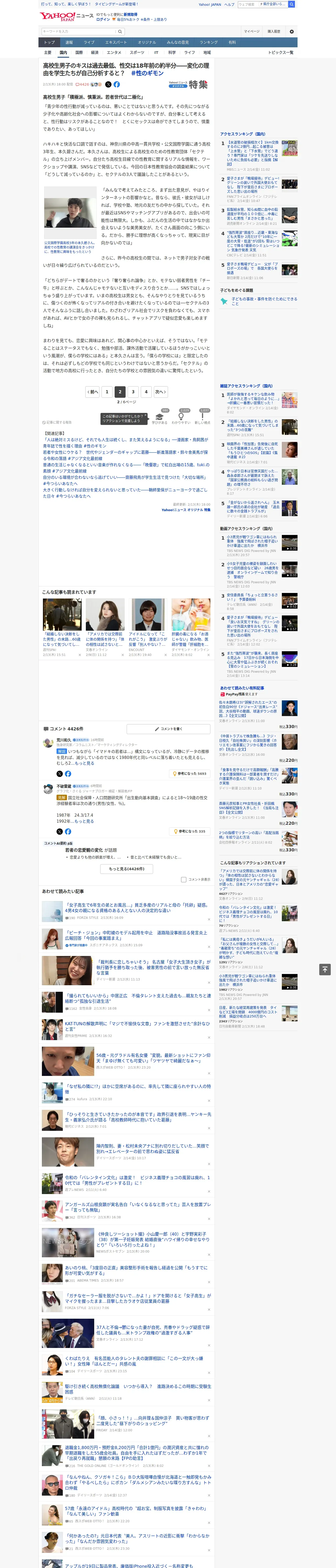The width and height of the screenshot is (336, 1568).
Task: Open 'もっと見る' on 不破雷蔵 comment
Action: (x=84, y=821)
